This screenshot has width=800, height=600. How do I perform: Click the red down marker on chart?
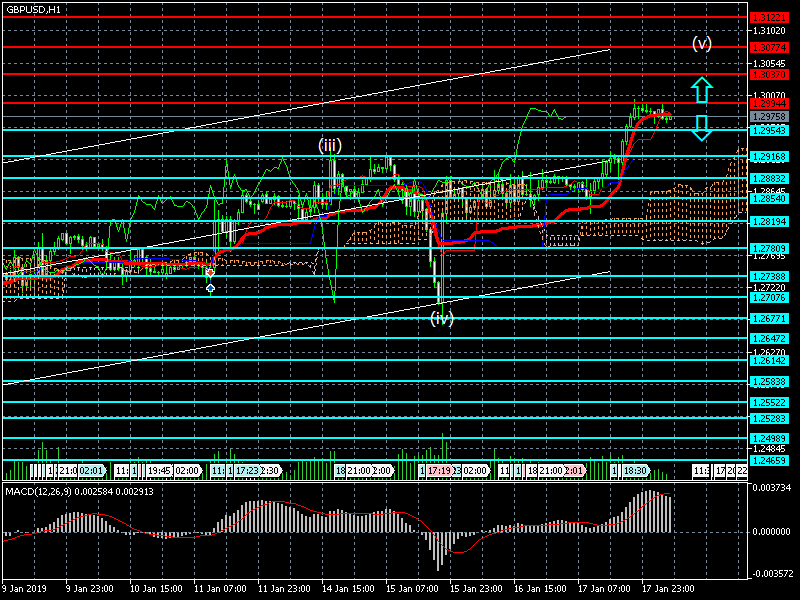click(210, 272)
